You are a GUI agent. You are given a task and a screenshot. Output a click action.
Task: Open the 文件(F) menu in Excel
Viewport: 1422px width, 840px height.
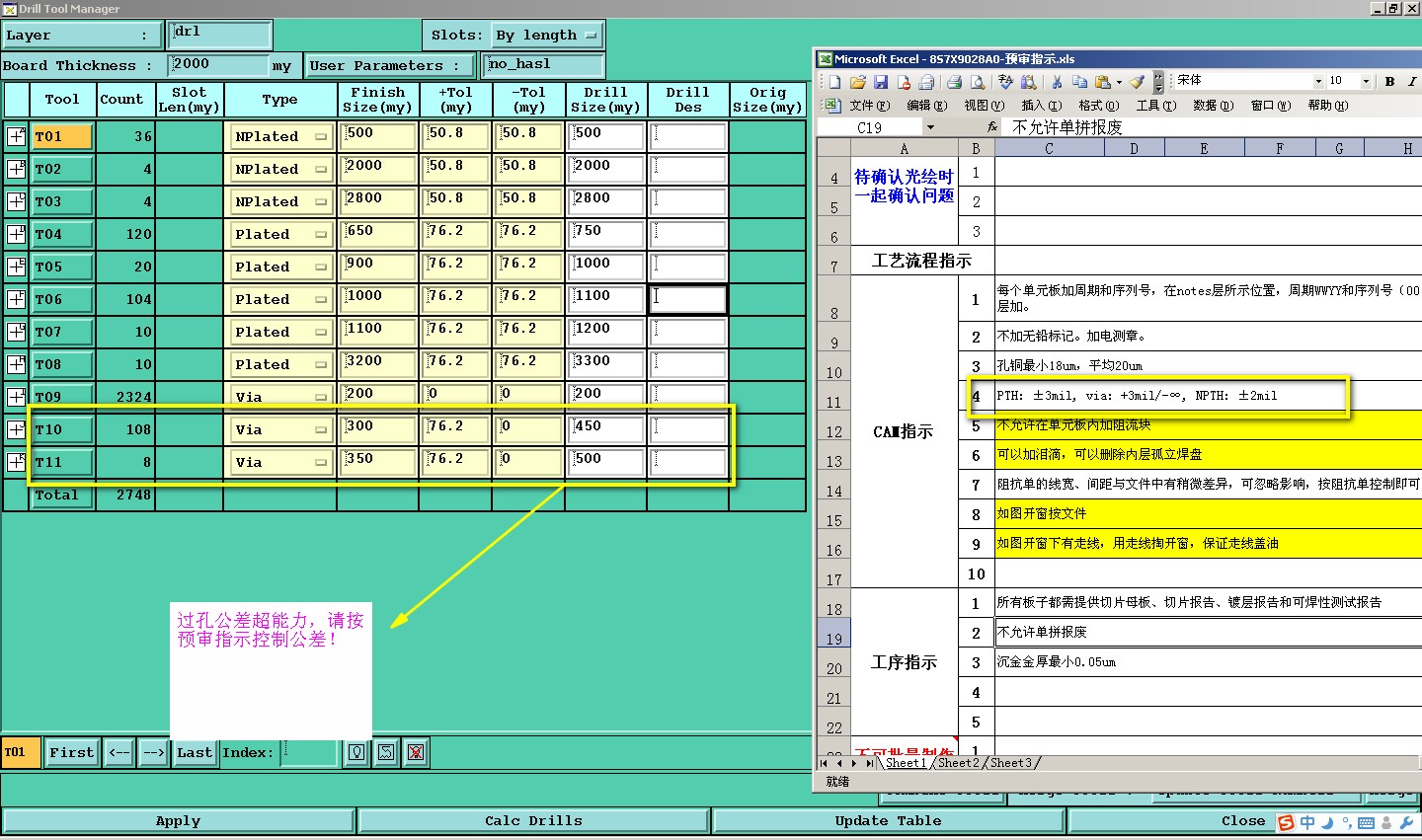(x=869, y=105)
